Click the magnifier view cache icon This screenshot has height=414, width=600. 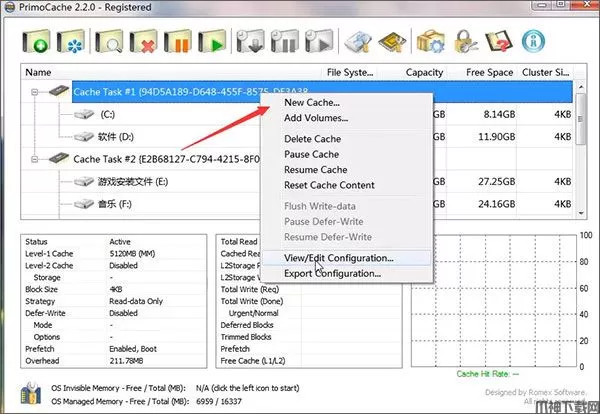(109, 41)
